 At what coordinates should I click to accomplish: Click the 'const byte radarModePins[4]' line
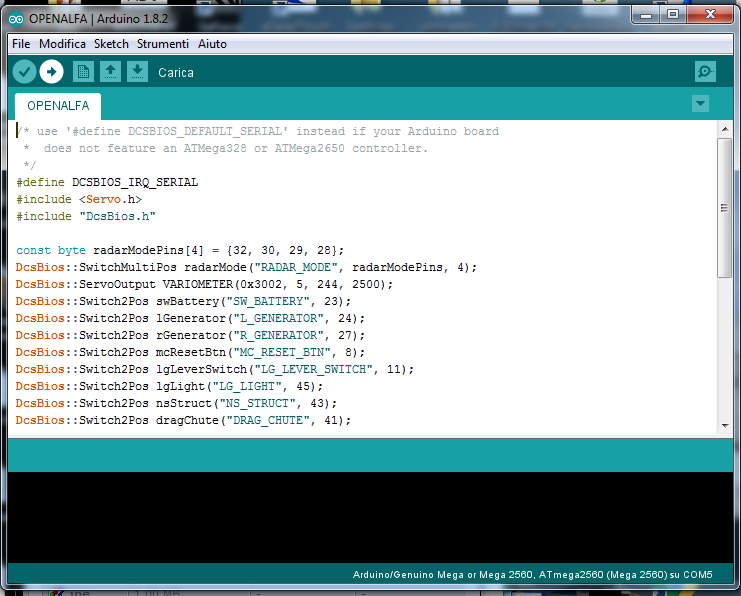pyautogui.click(x=180, y=250)
